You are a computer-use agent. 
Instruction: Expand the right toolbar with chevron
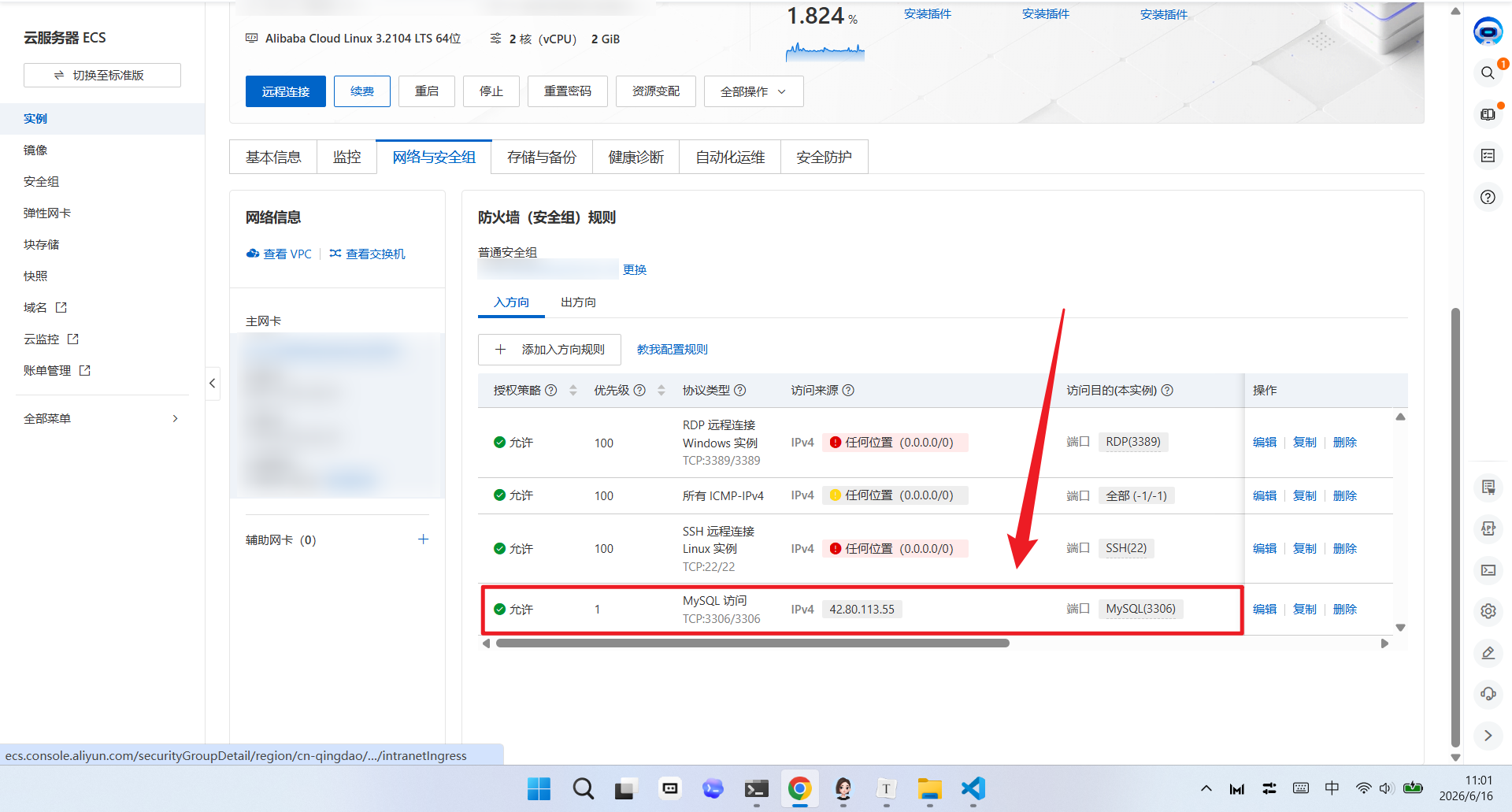coord(1488,736)
